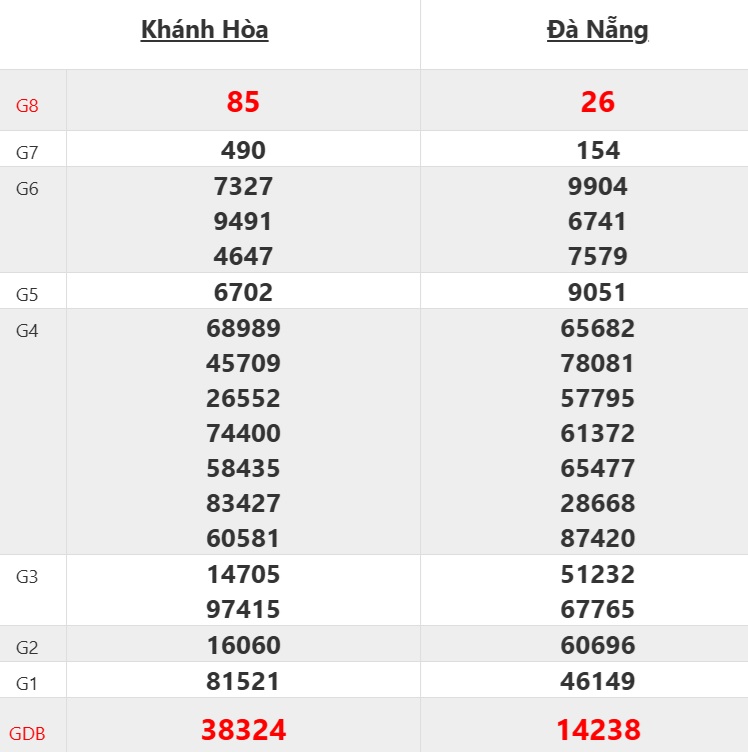Image resolution: width=748 pixels, height=752 pixels.
Task: Click the G4 number 74400
Action: click(x=243, y=434)
